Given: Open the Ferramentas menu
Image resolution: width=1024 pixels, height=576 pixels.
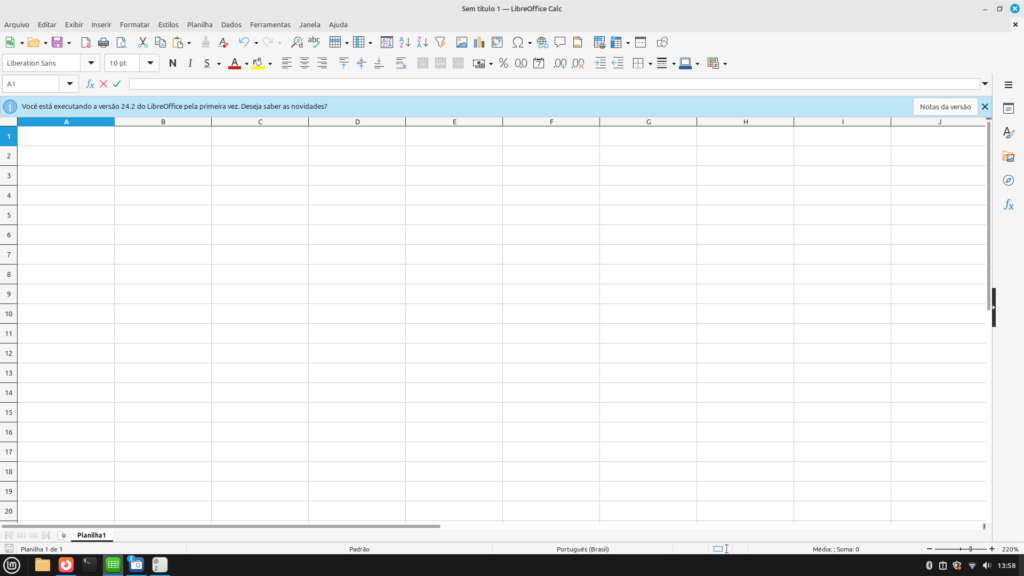Looking at the screenshot, I should click(x=270, y=24).
